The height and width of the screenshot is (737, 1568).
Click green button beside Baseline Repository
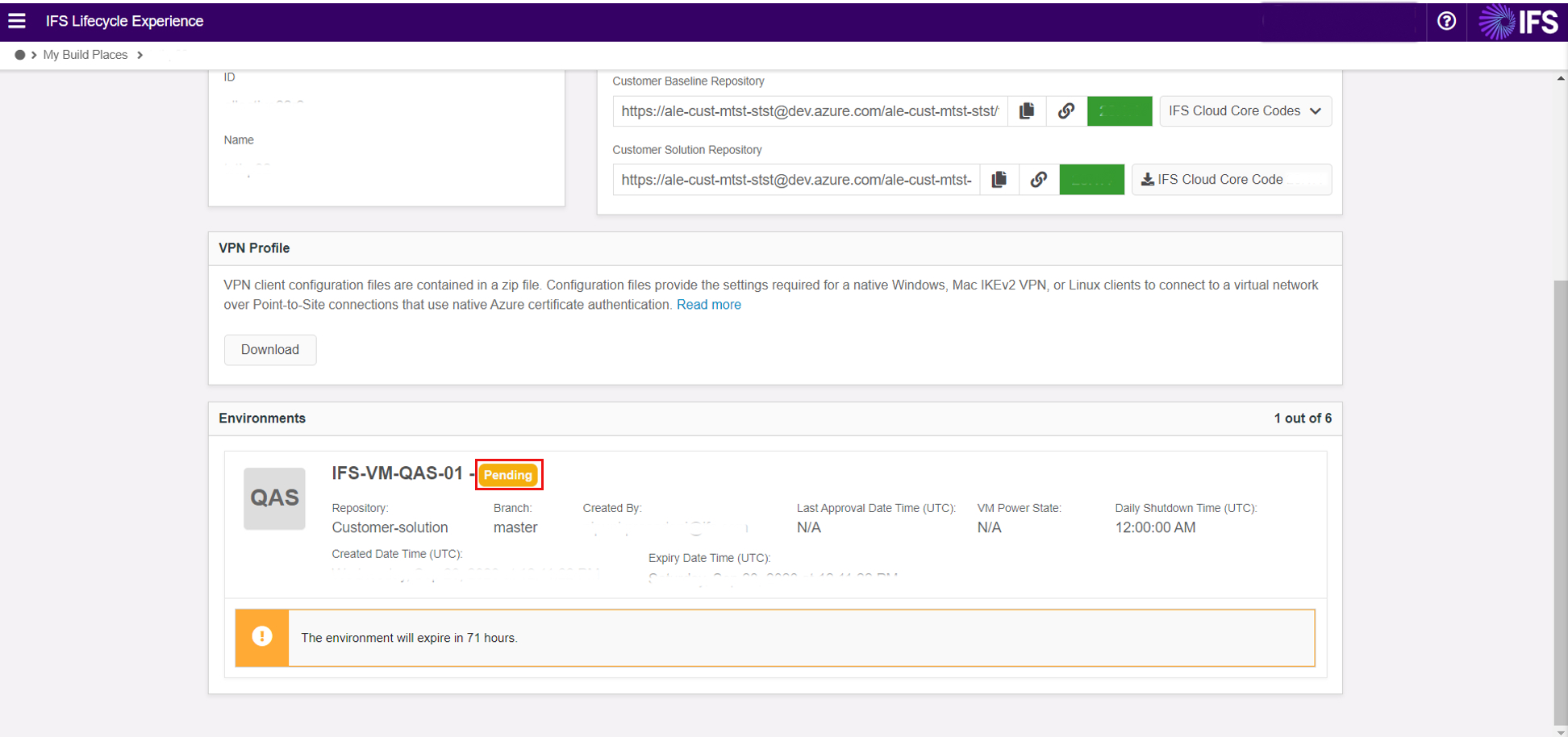pyautogui.click(x=1120, y=111)
